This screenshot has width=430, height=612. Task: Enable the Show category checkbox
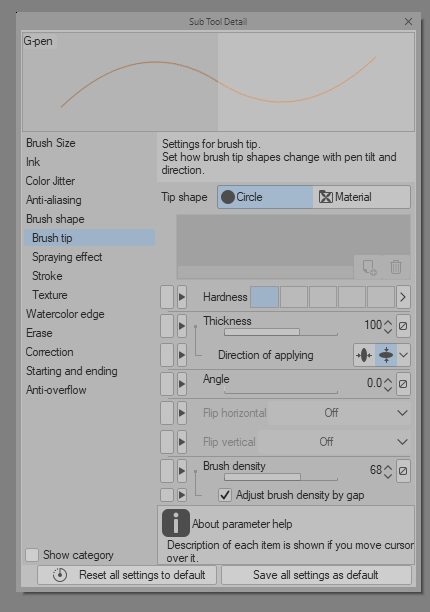coord(32,555)
